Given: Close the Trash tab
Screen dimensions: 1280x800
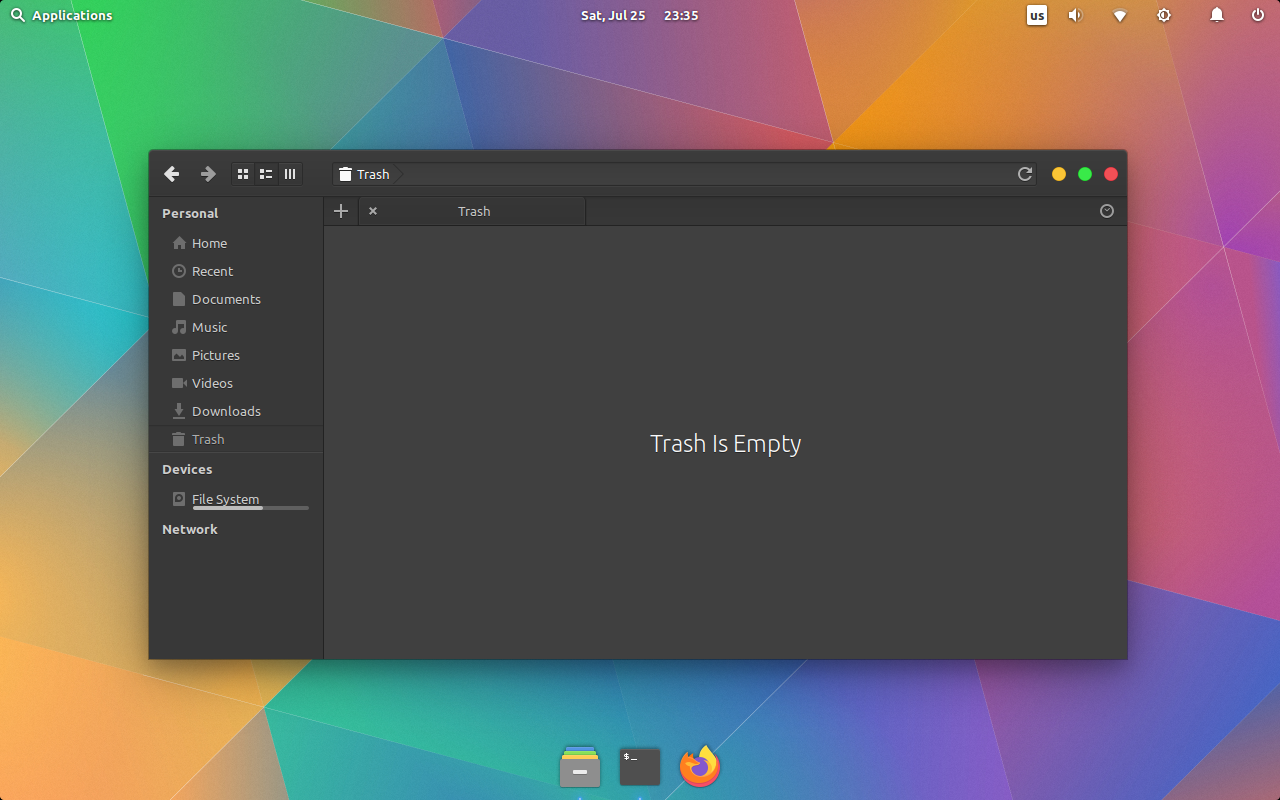Looking at the screenshot, I should click(373, 211).
